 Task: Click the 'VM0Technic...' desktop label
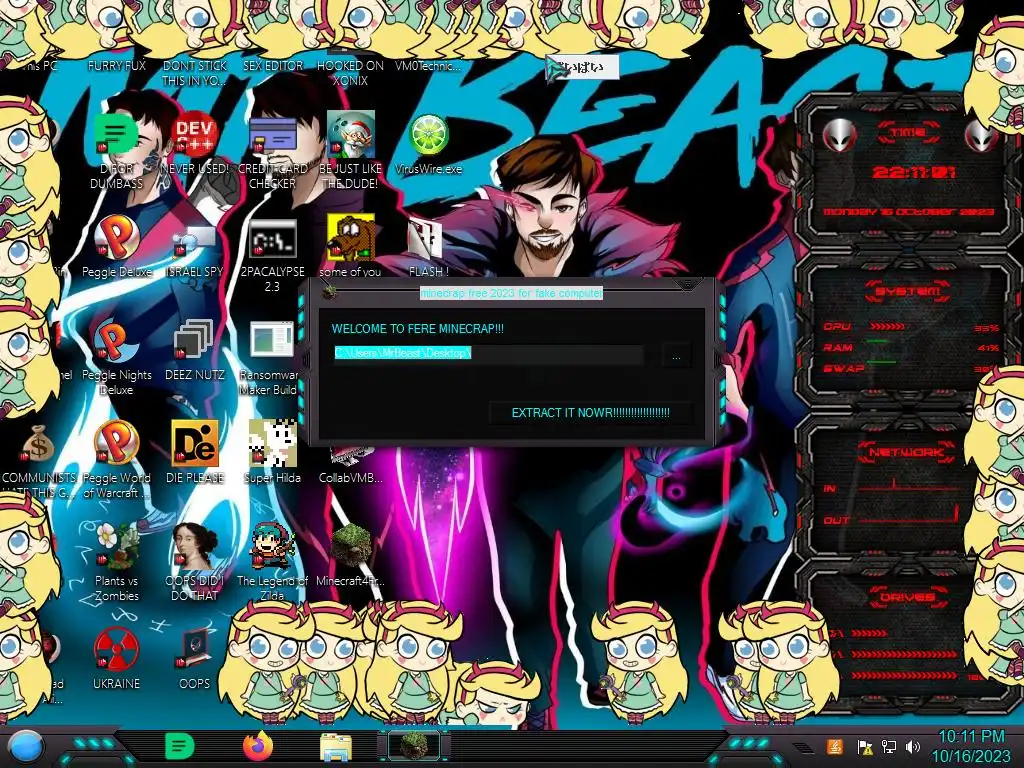pos(428,66)
